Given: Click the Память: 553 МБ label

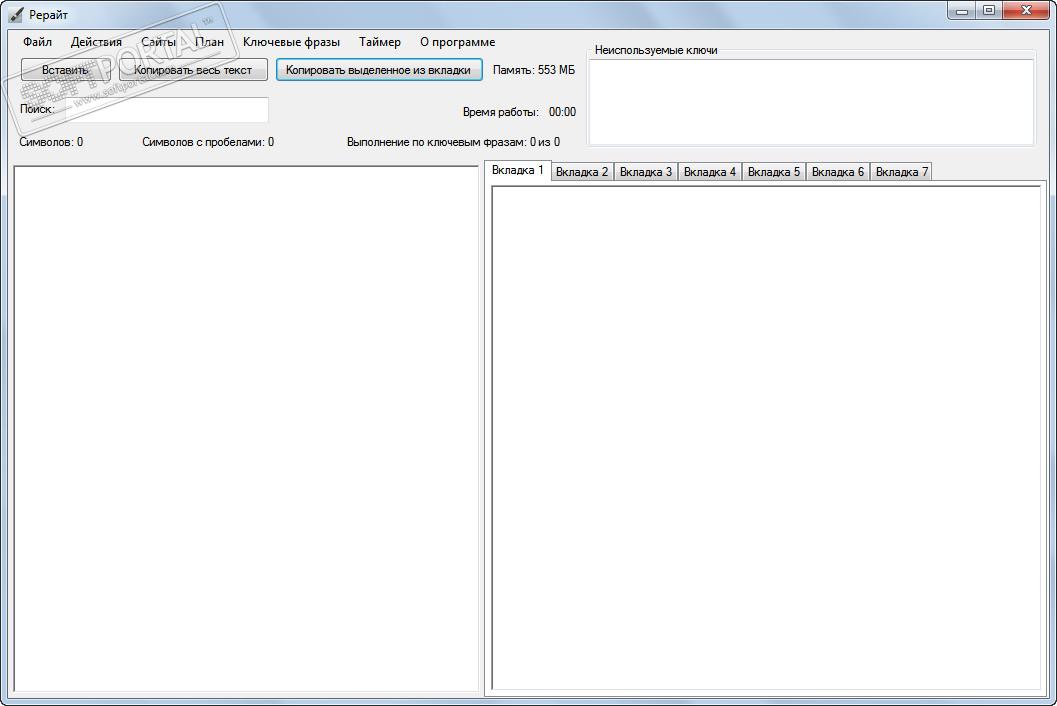Looking at the screenshot, I should click(x=534, y=69).
